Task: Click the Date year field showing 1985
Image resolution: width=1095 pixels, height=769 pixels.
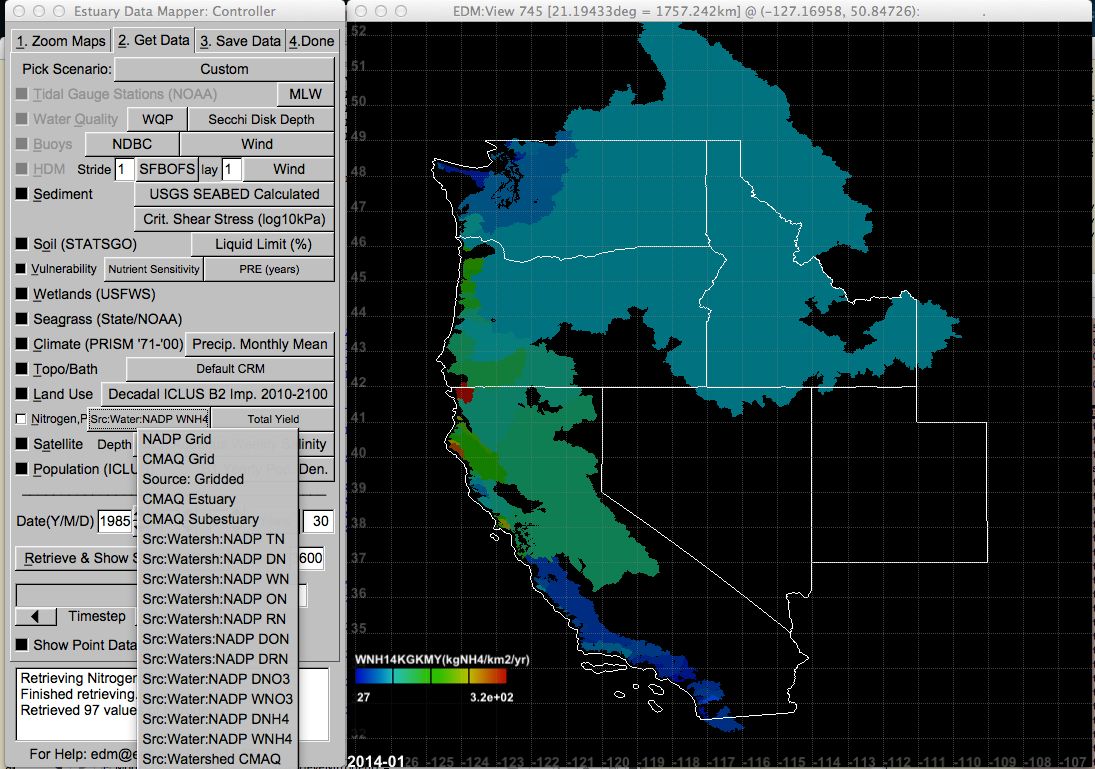Action: pyautogui.click(x=115, y=521)
